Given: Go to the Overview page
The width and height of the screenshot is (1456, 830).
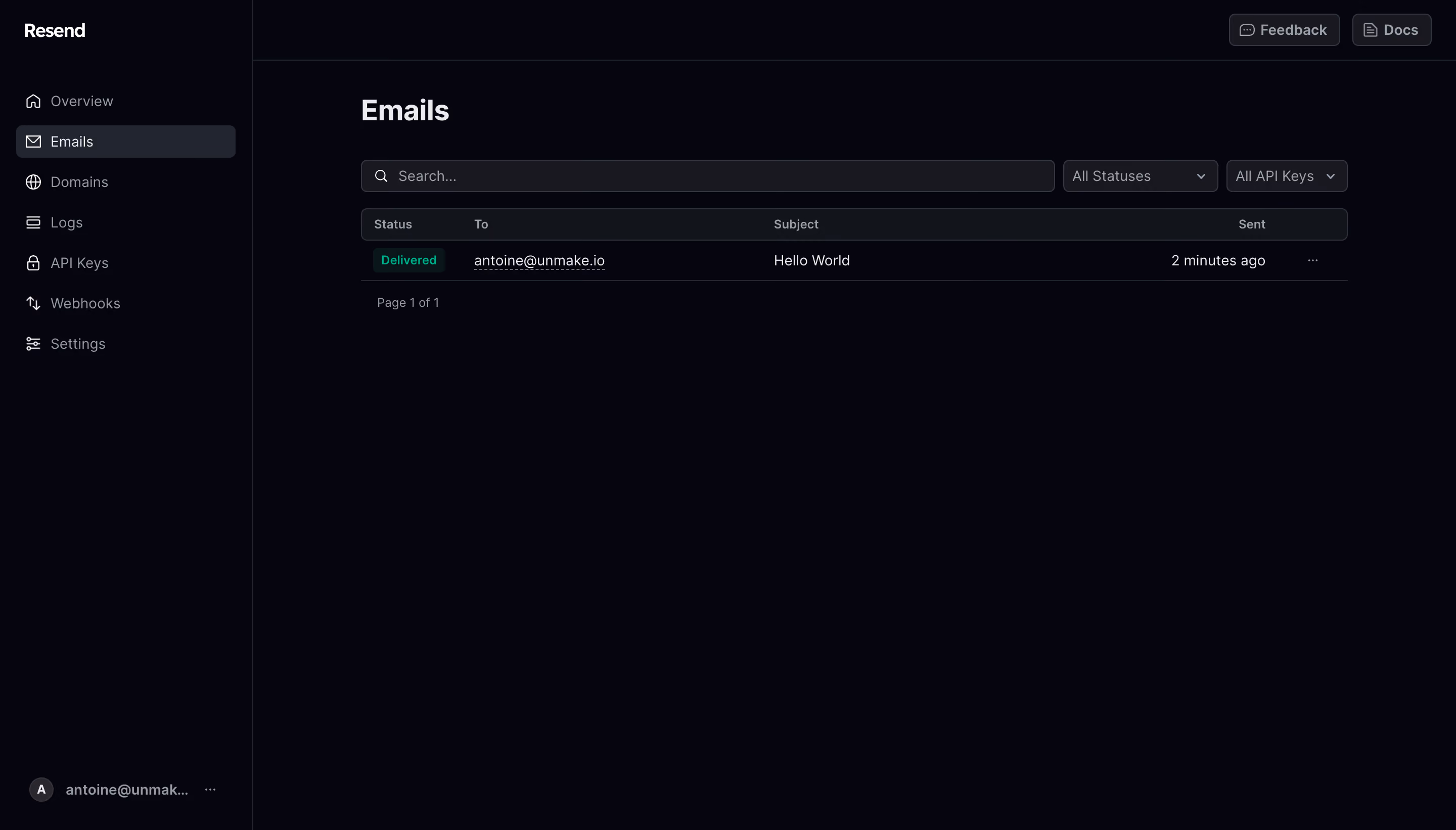Looking at the screenshot, I should pyautogui.click(x=81, y=101).
